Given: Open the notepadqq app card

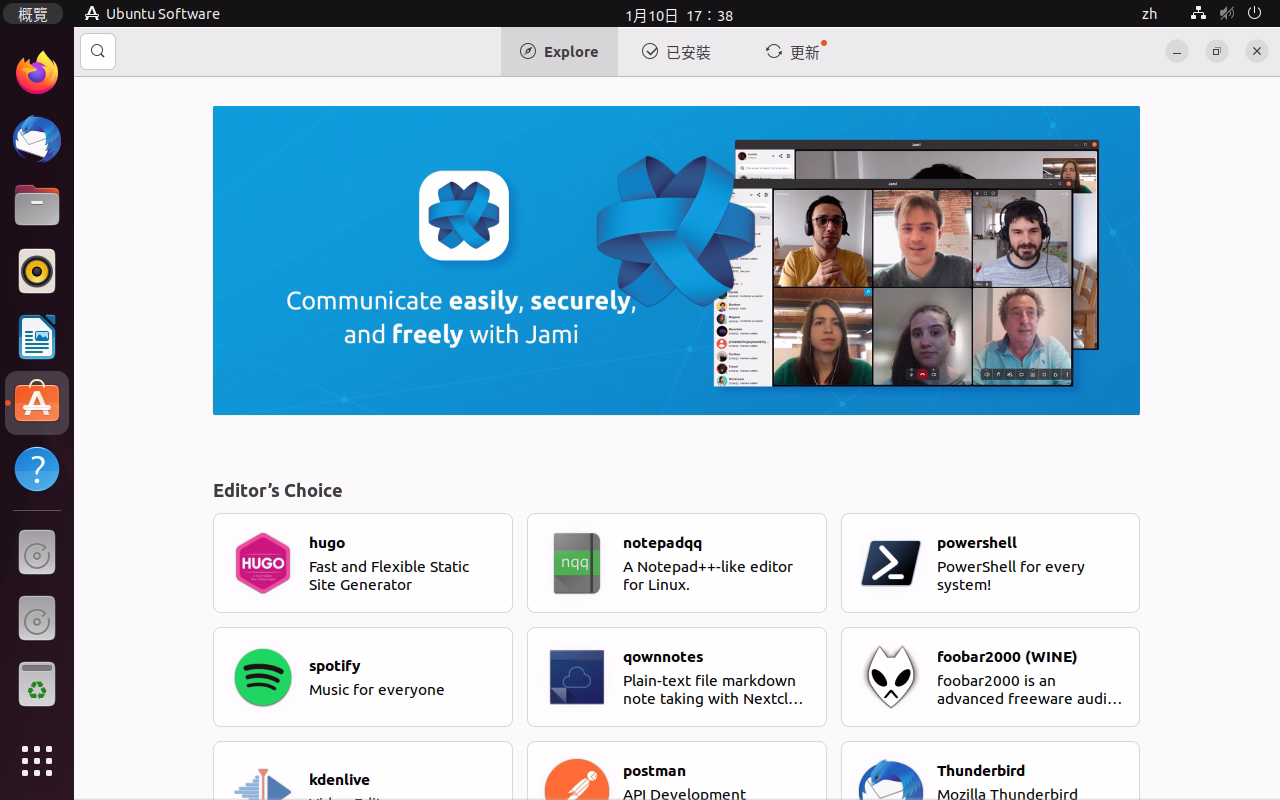Looking at the screenshot, I should (x=677, y=563).
